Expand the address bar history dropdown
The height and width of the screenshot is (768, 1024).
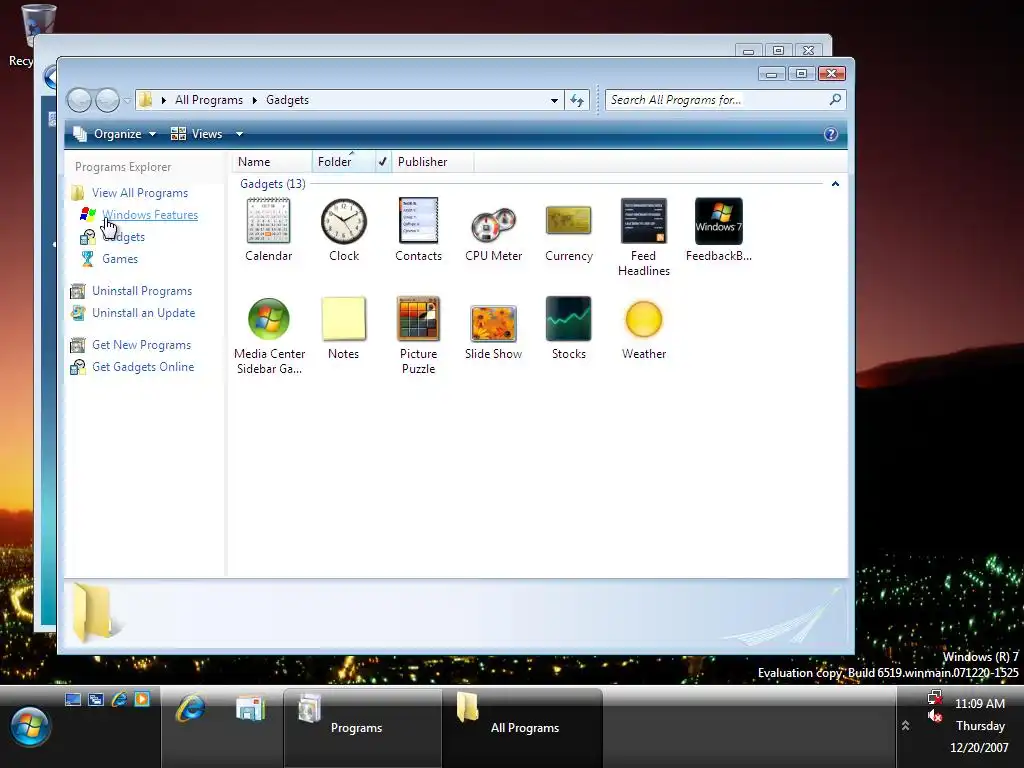pos(554,100)
